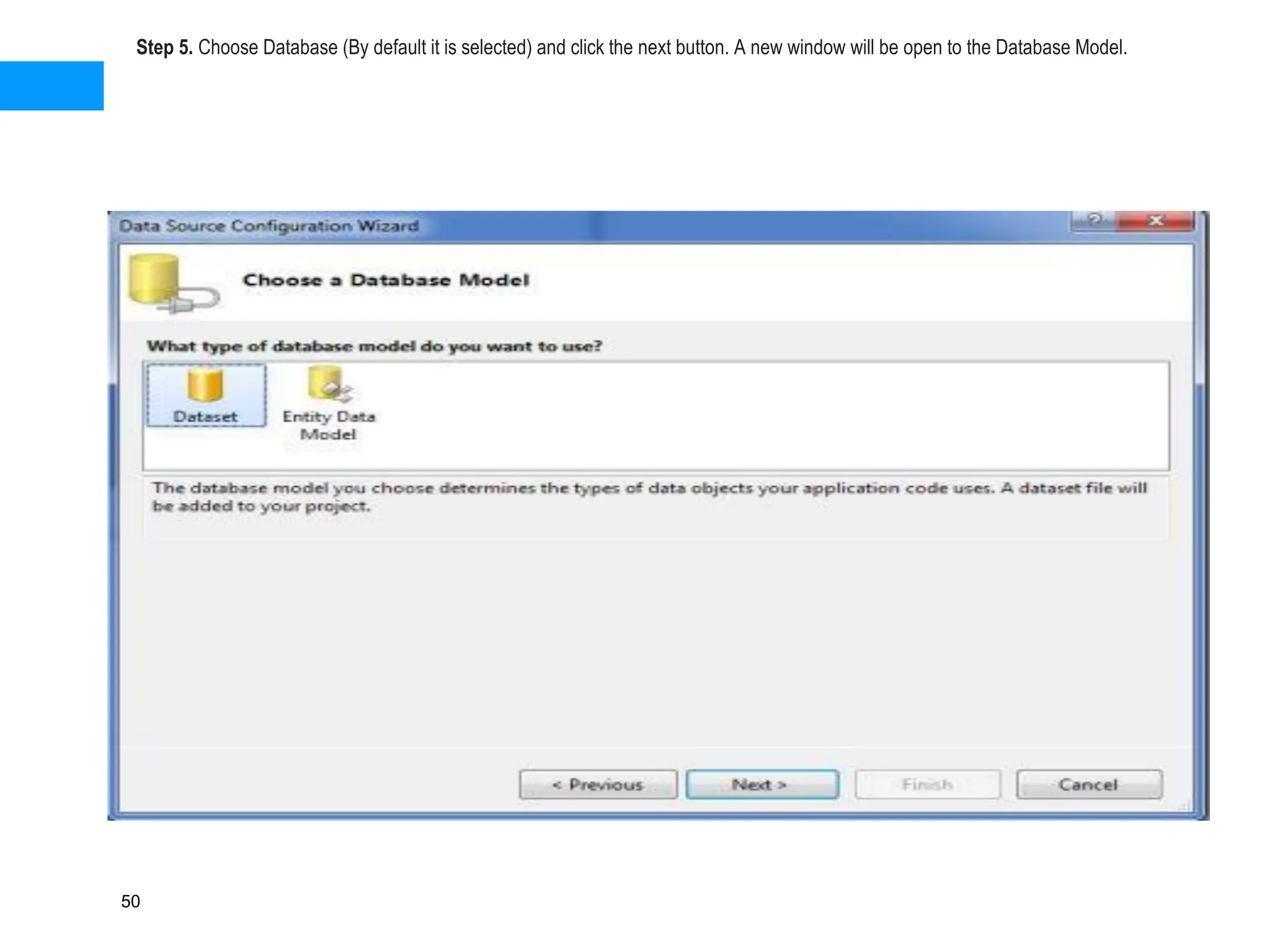
Task: Cancel the wizard
Action: coord(1088,785)
